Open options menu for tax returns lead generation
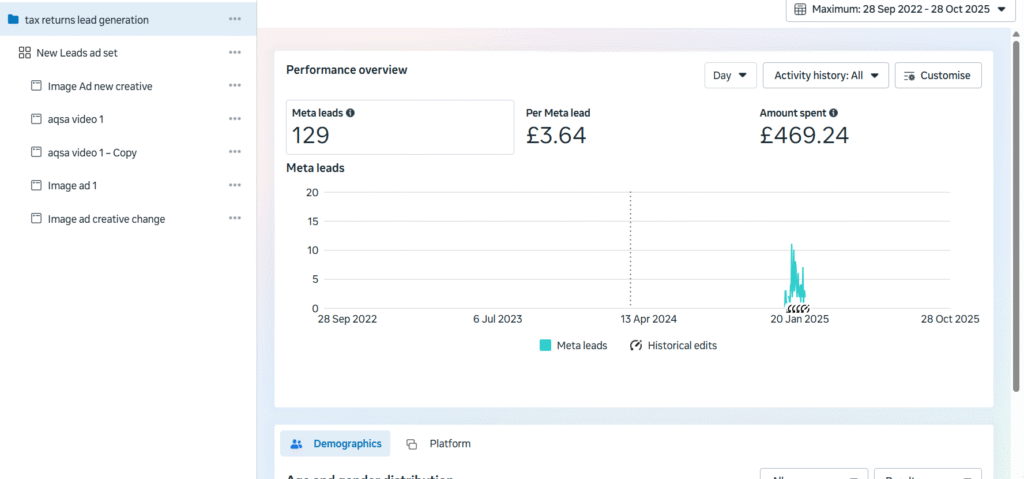This screenshot has height=479, width=1024. (234, 19)
